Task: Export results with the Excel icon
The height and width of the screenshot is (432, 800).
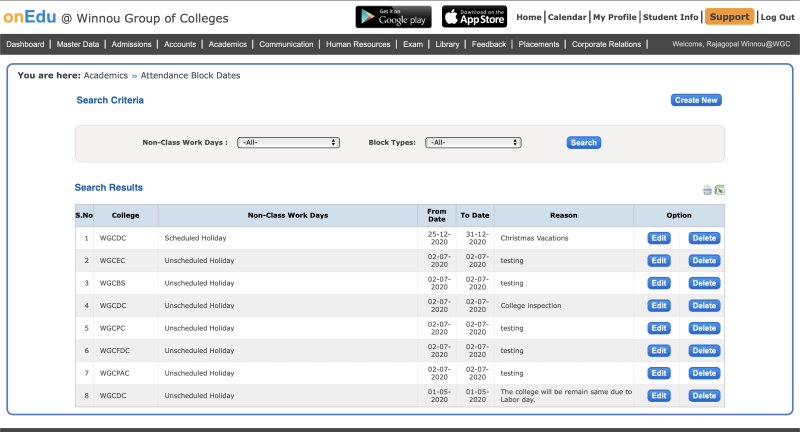Action: pos(719,190)
